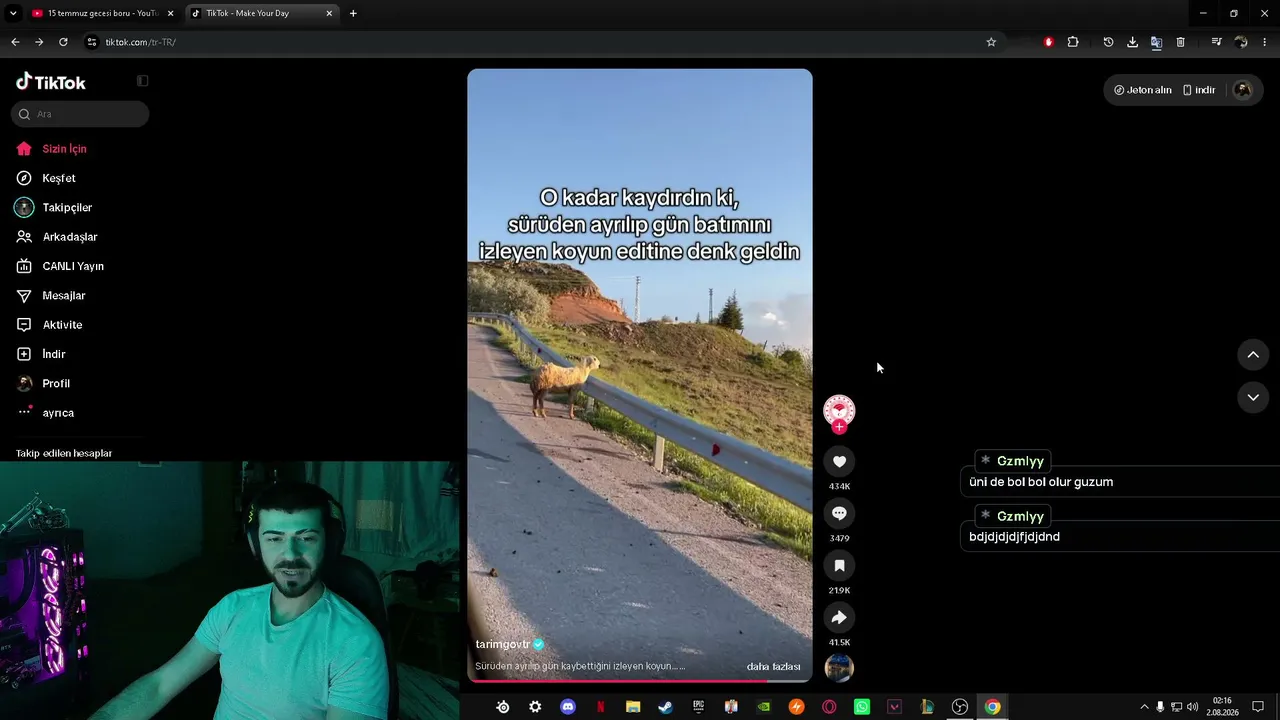Click the translate extension icon
The height and width of the screenshot is (720, 1280).
(1156, 42)
